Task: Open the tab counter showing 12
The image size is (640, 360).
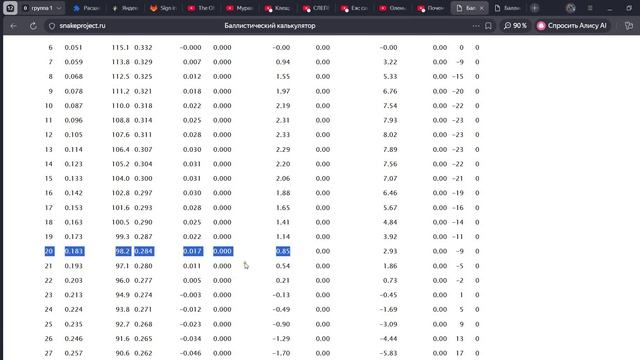Action: tap(10, 8)
